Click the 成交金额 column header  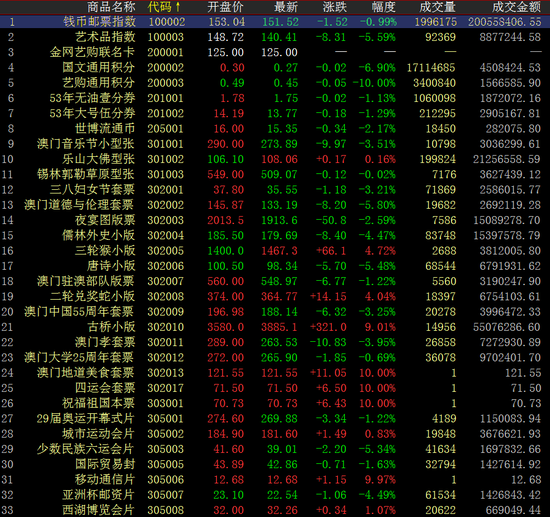(516, 7)
